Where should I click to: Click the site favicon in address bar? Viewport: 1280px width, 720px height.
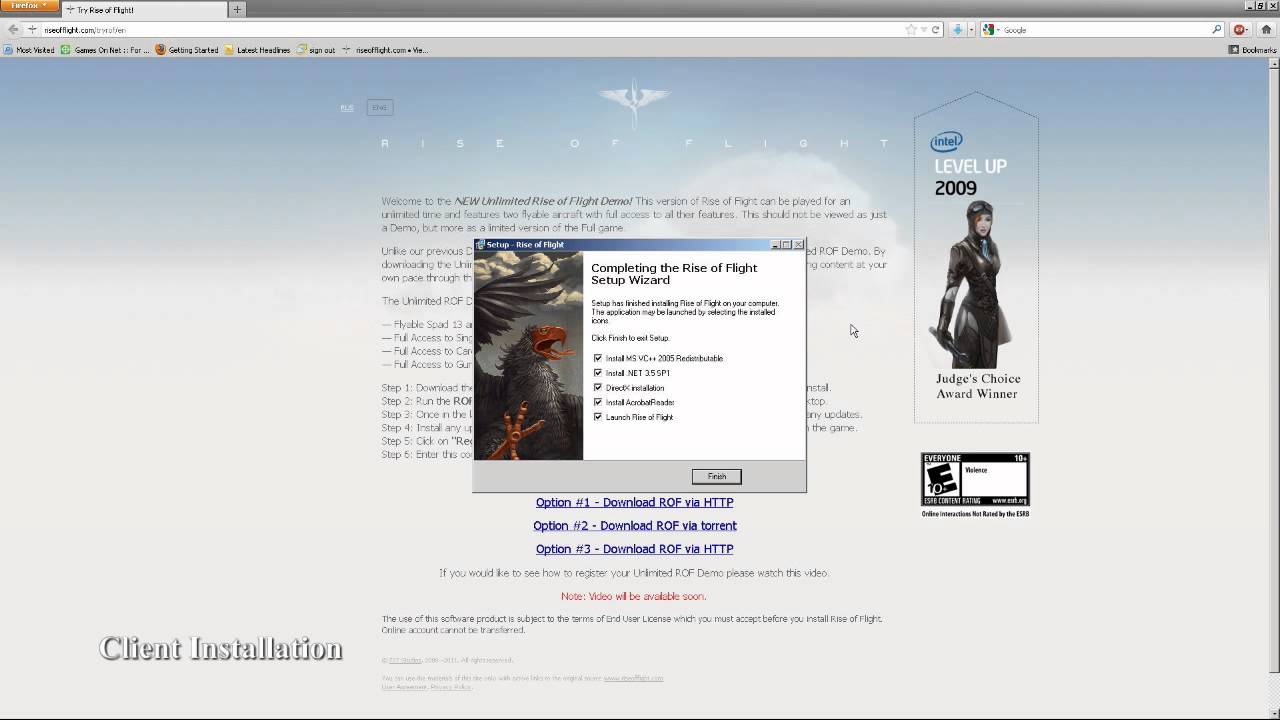(32, 30)
